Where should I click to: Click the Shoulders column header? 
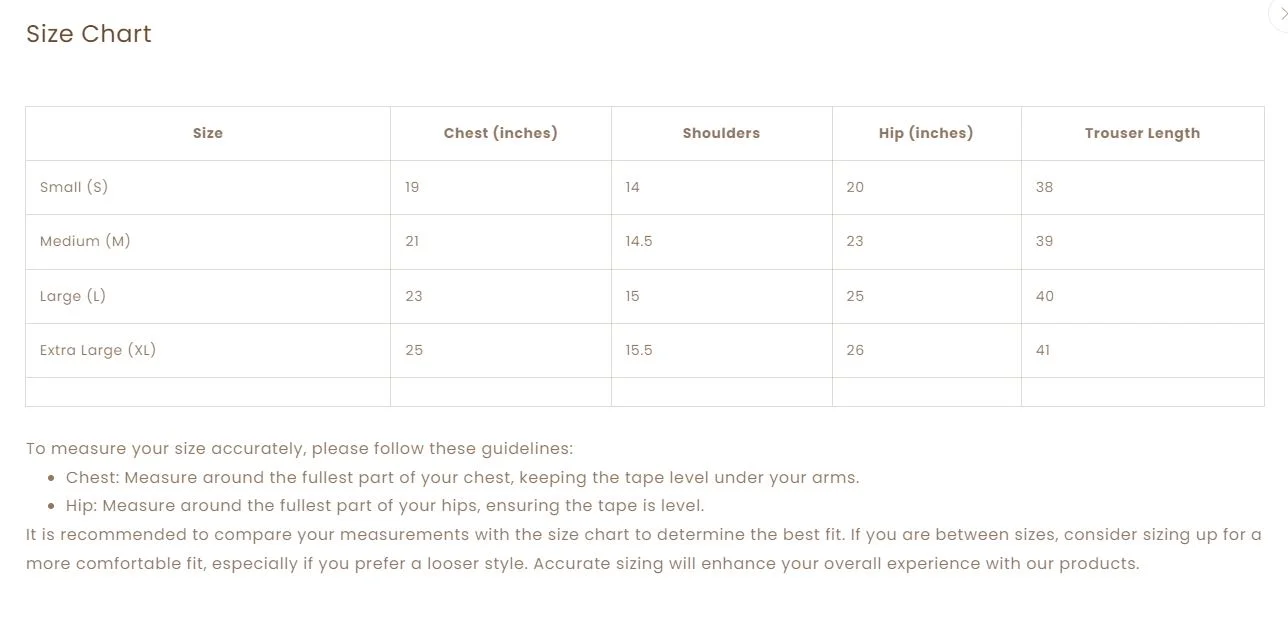tap(721, 133)
